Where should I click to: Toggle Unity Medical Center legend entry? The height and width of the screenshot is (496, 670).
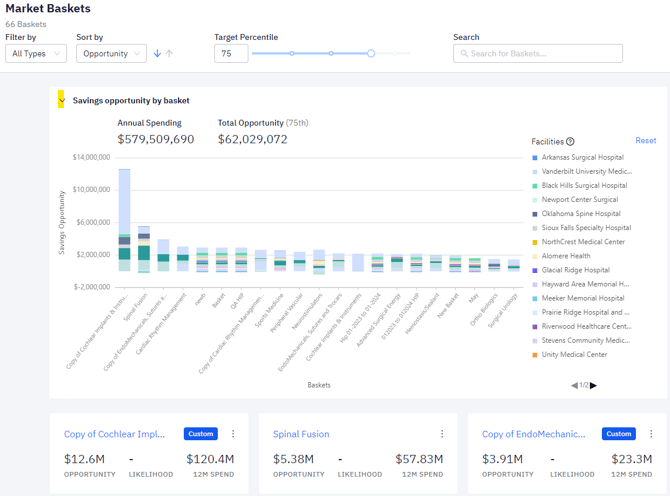[x=574, y=355]
